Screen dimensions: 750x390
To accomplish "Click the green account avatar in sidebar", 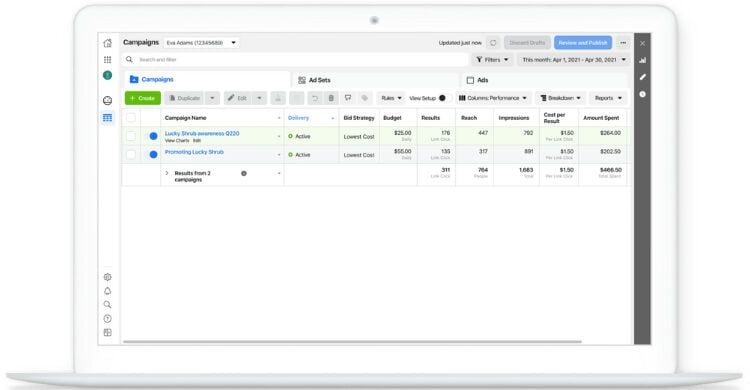I will pyautogui.click(x=108, y=75).
